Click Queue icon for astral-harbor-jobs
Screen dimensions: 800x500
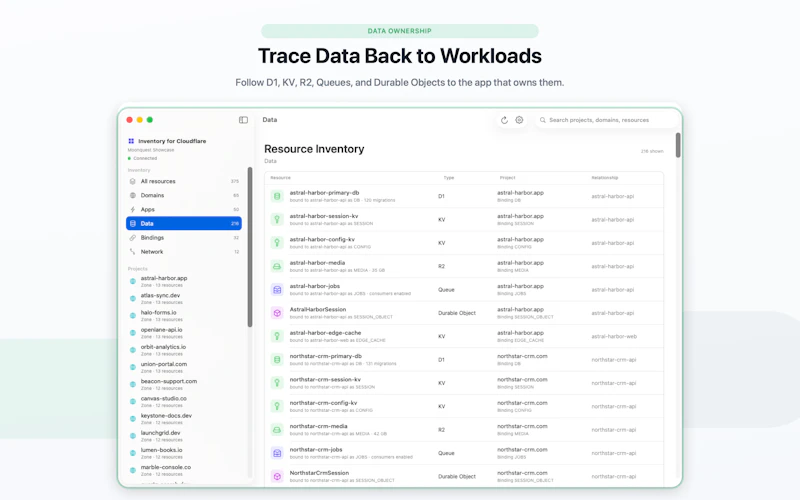tap(277, 290)
